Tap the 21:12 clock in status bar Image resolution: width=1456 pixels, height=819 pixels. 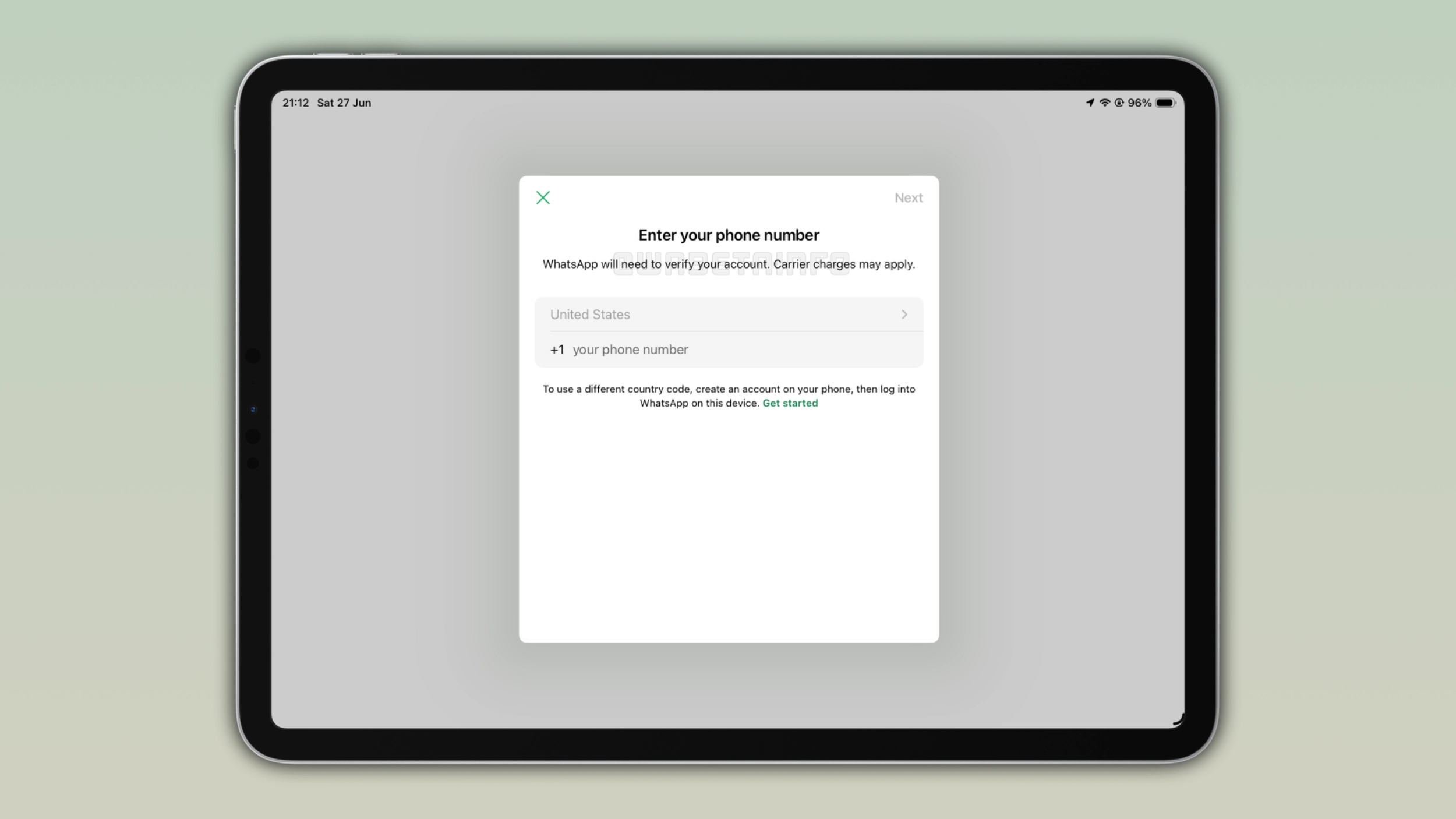[x=295, y=103]
